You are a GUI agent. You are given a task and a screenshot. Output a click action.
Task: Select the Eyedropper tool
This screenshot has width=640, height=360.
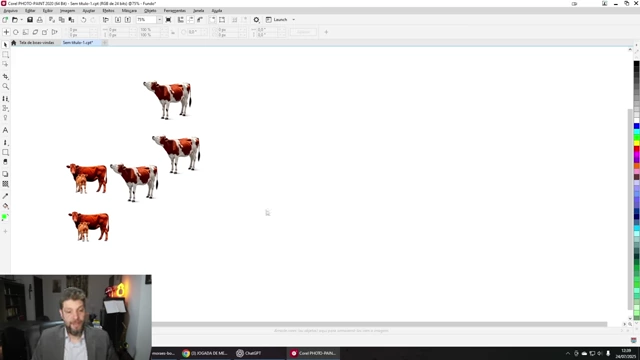5,196
